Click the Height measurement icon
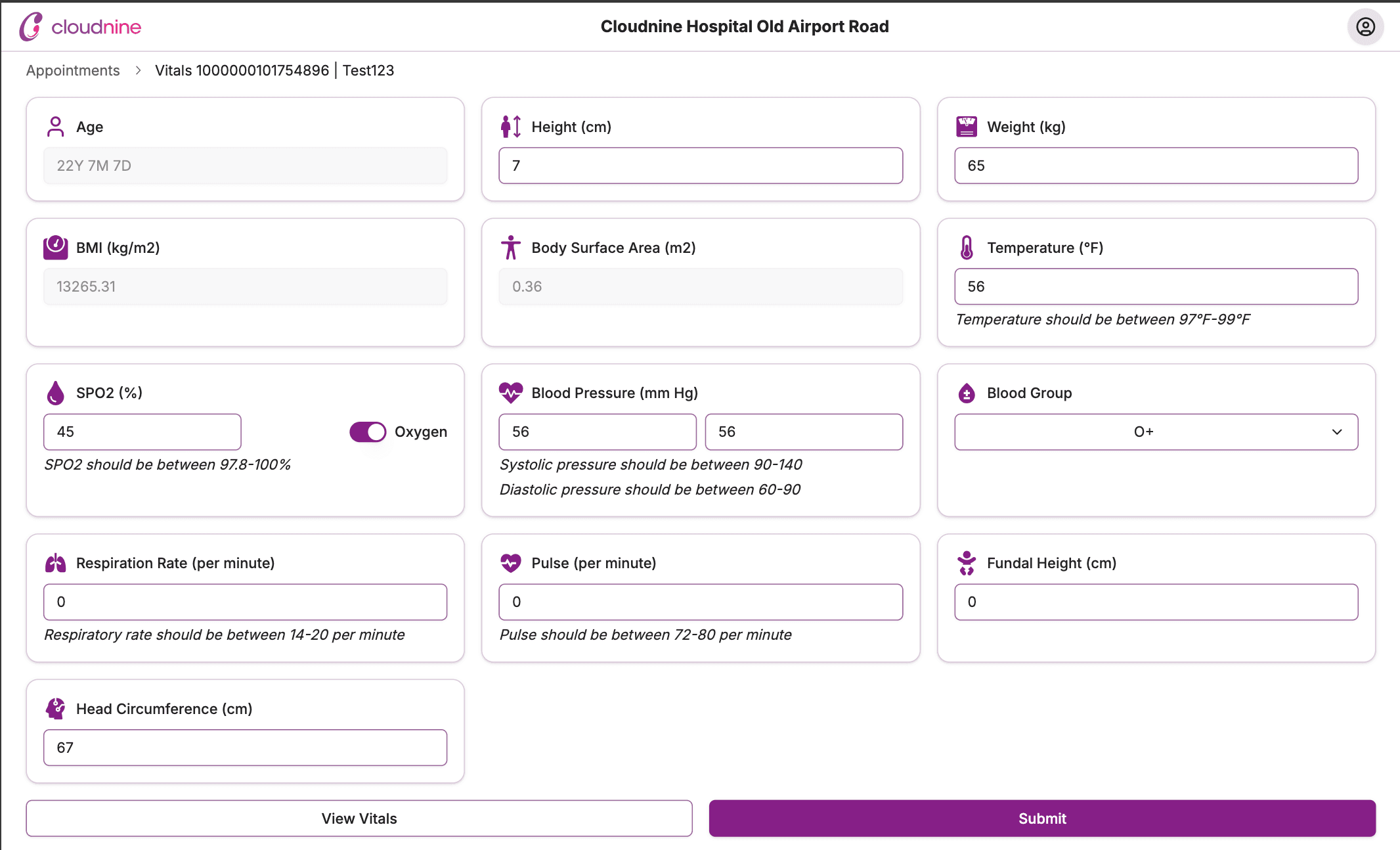Image resolution: width=1400 pixels, height=850 pixels. tap(510, 126)
